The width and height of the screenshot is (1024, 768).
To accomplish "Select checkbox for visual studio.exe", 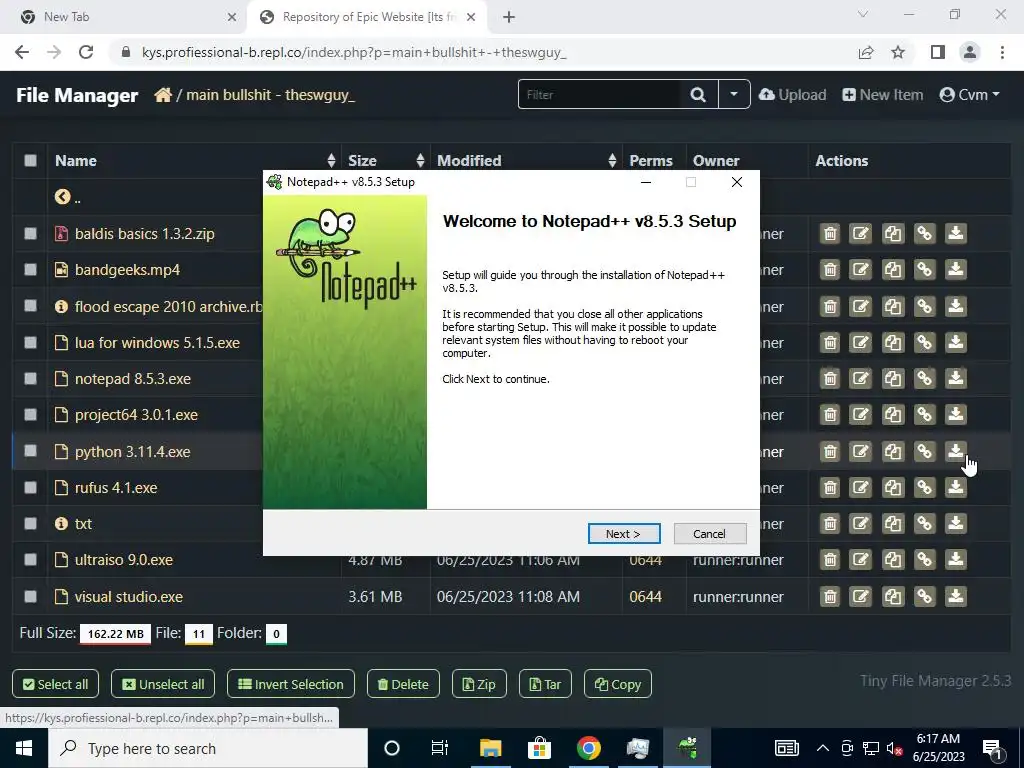I will pos(30,596).
